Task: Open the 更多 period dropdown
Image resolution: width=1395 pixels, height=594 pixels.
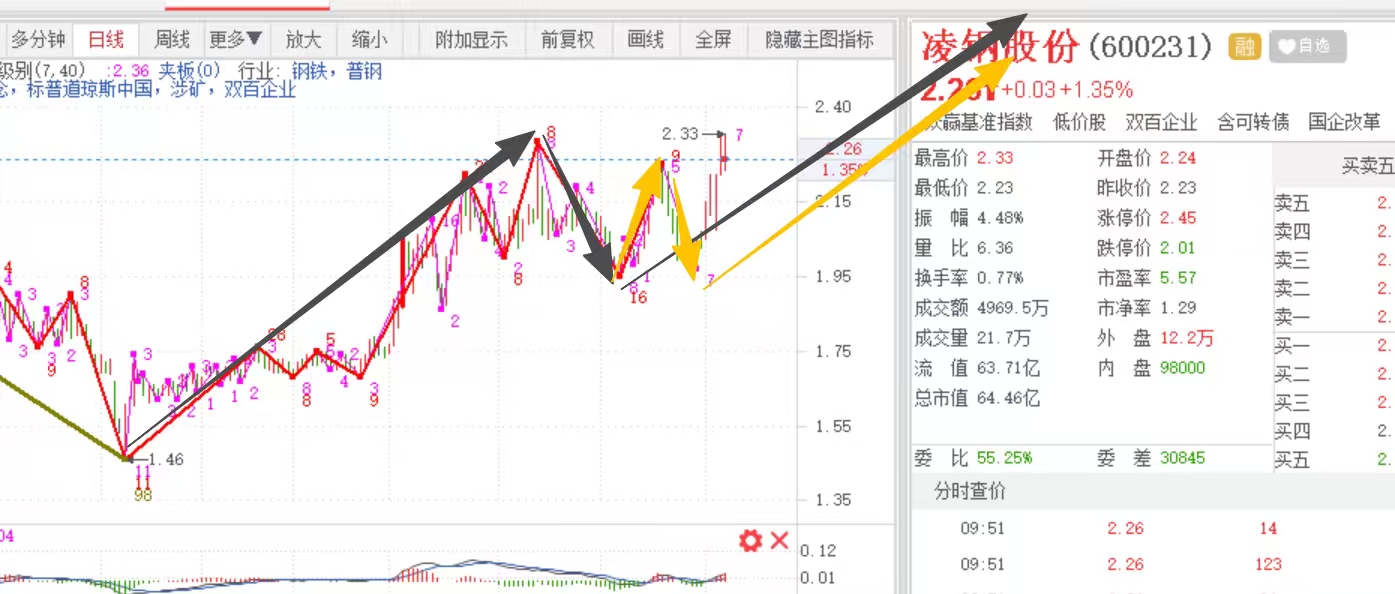Action: click(236, 40)
